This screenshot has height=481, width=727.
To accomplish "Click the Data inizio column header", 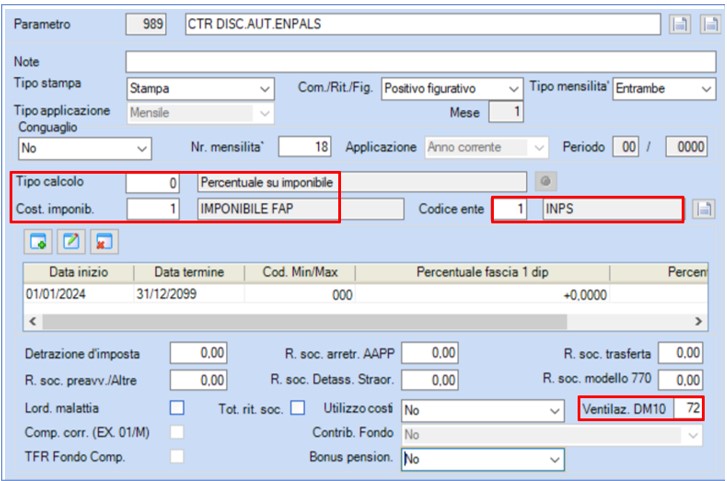I will tap(79, 272).
